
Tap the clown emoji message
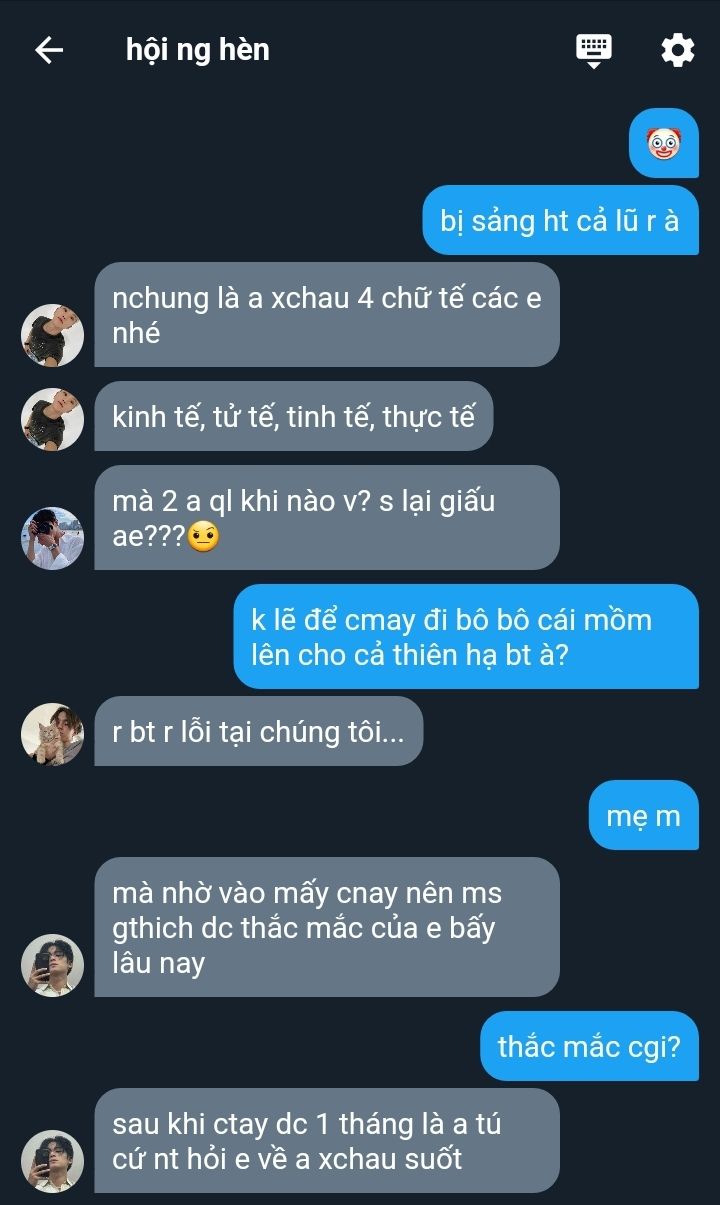tap(664, 143)
